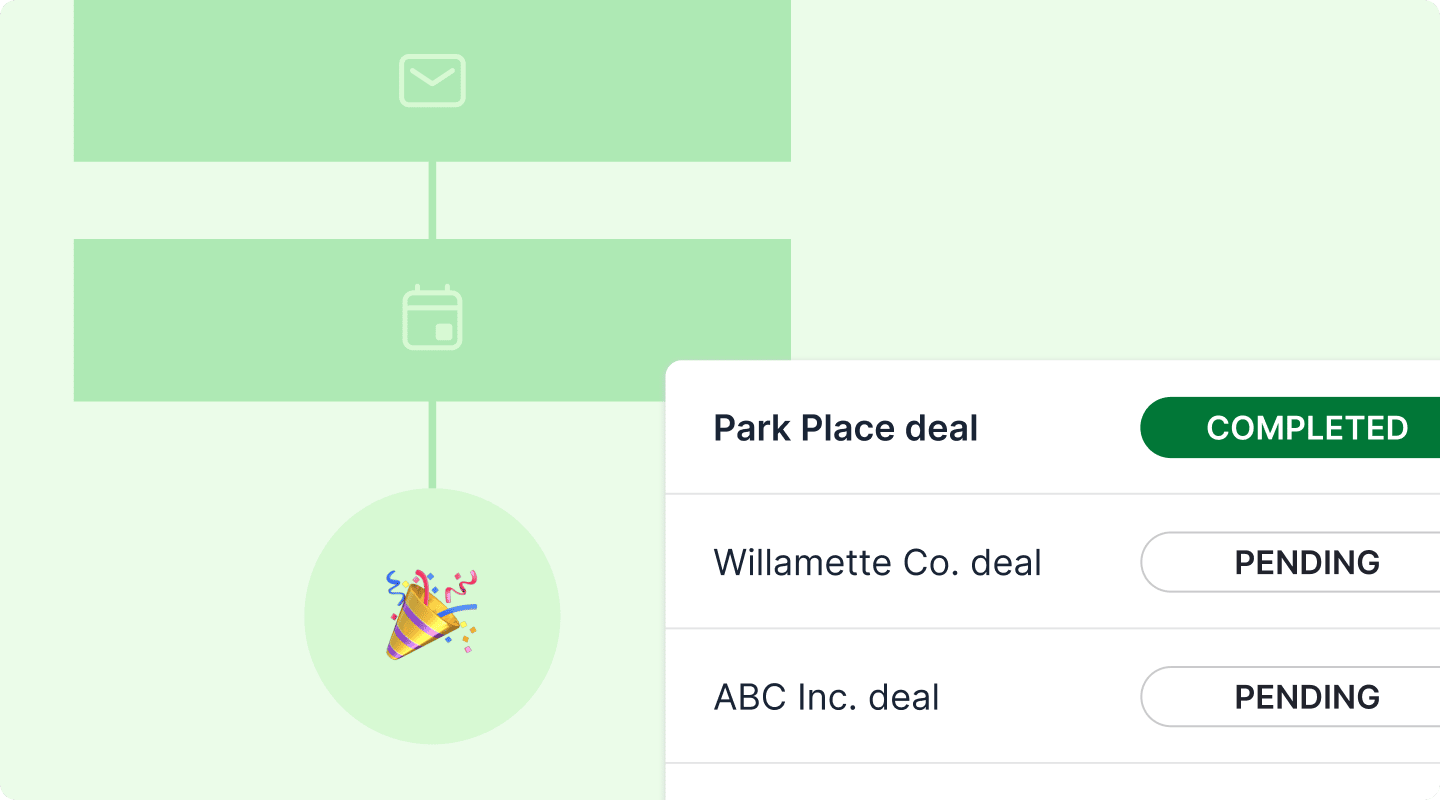Viewport: 1440px width, 800px height.
Task: Click connector line between email and calendar steps
Action: coord(432,200)
